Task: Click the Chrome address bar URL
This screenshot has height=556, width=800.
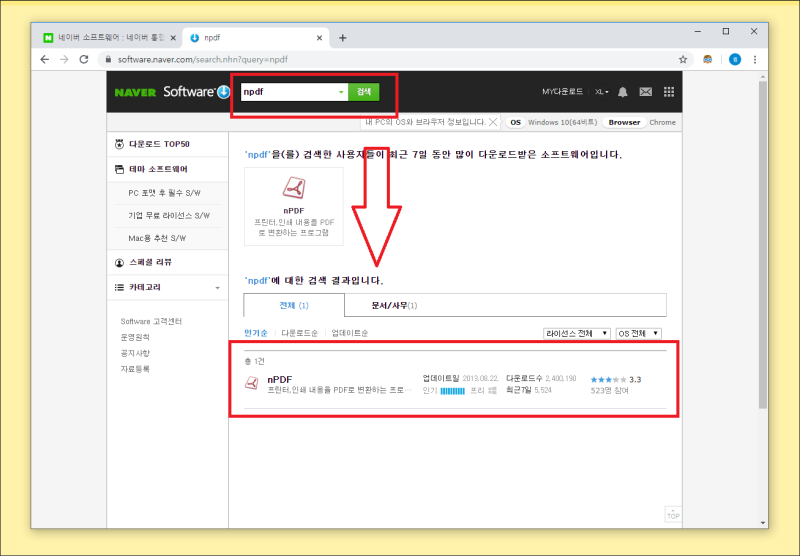Action: click(203, 60)
